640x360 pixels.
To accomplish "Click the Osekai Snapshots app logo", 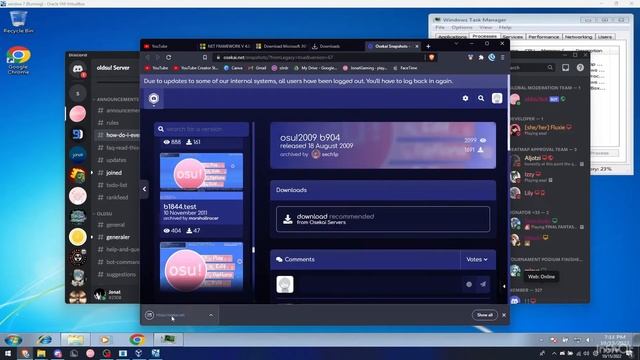I will (154, 98).
